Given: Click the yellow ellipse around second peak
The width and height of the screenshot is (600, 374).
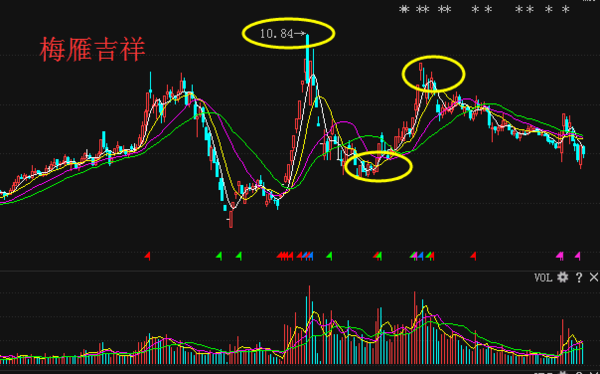Looking at the screenshot, I should 434,74.
